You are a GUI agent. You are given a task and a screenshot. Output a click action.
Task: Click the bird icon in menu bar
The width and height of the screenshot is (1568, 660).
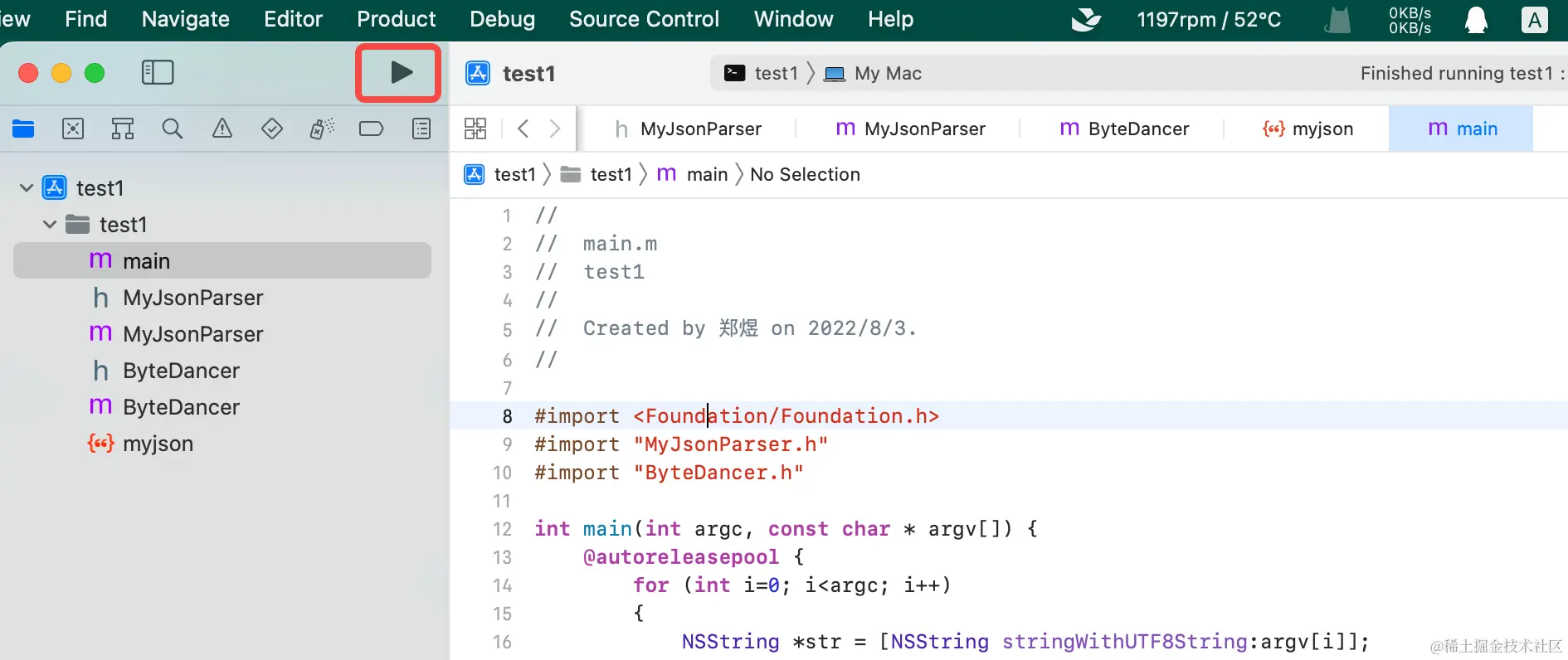1086,19
